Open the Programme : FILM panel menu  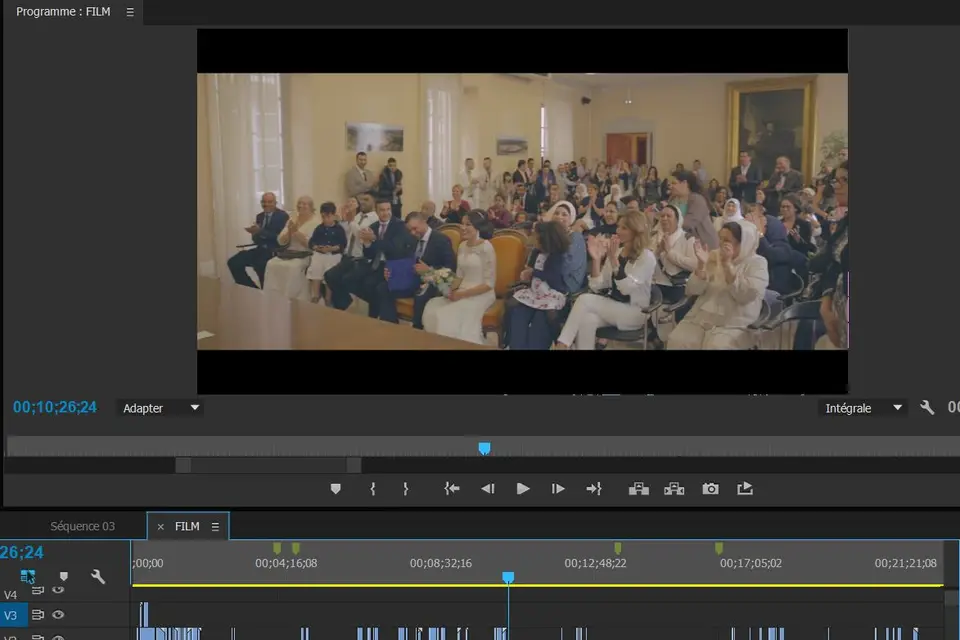[x=130, y=12]
